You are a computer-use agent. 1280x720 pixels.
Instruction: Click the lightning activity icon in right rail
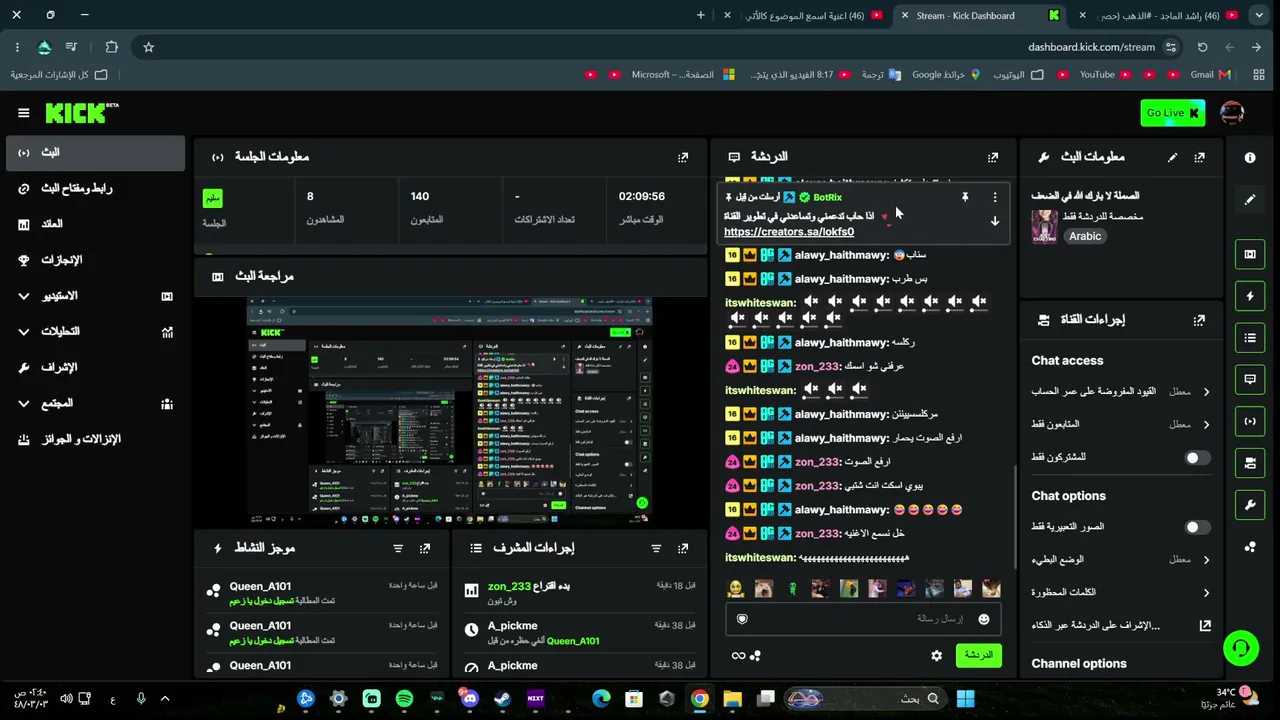1250,296
